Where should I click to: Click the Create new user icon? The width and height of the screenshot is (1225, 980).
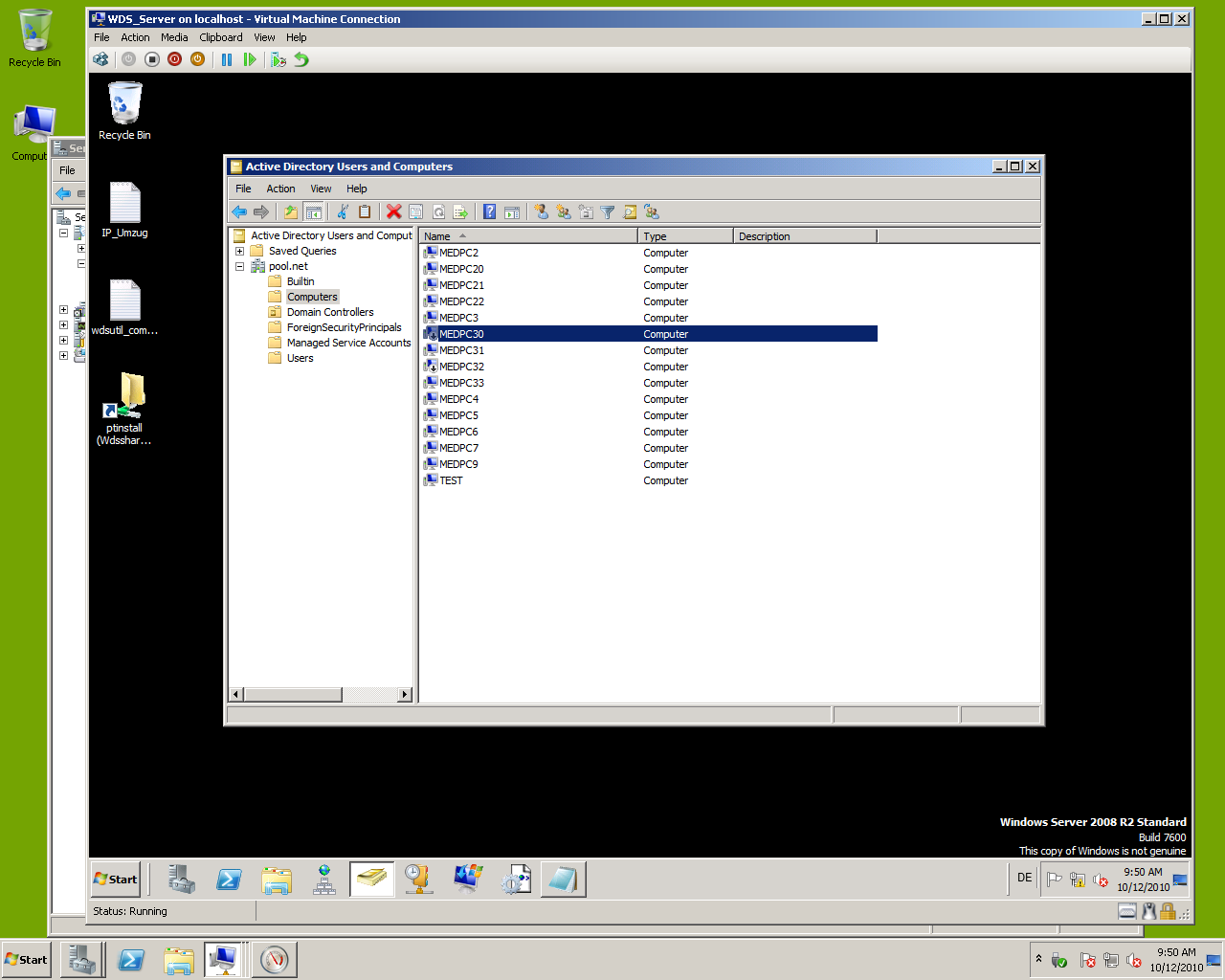point(541,212)
